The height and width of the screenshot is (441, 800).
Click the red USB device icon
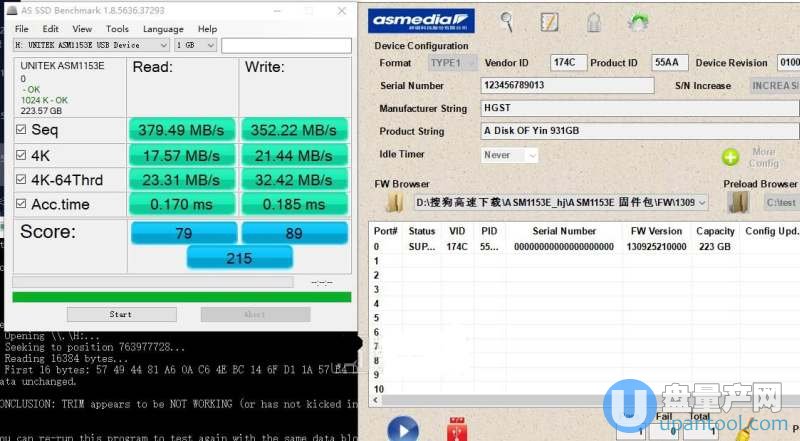click(458, 430)
